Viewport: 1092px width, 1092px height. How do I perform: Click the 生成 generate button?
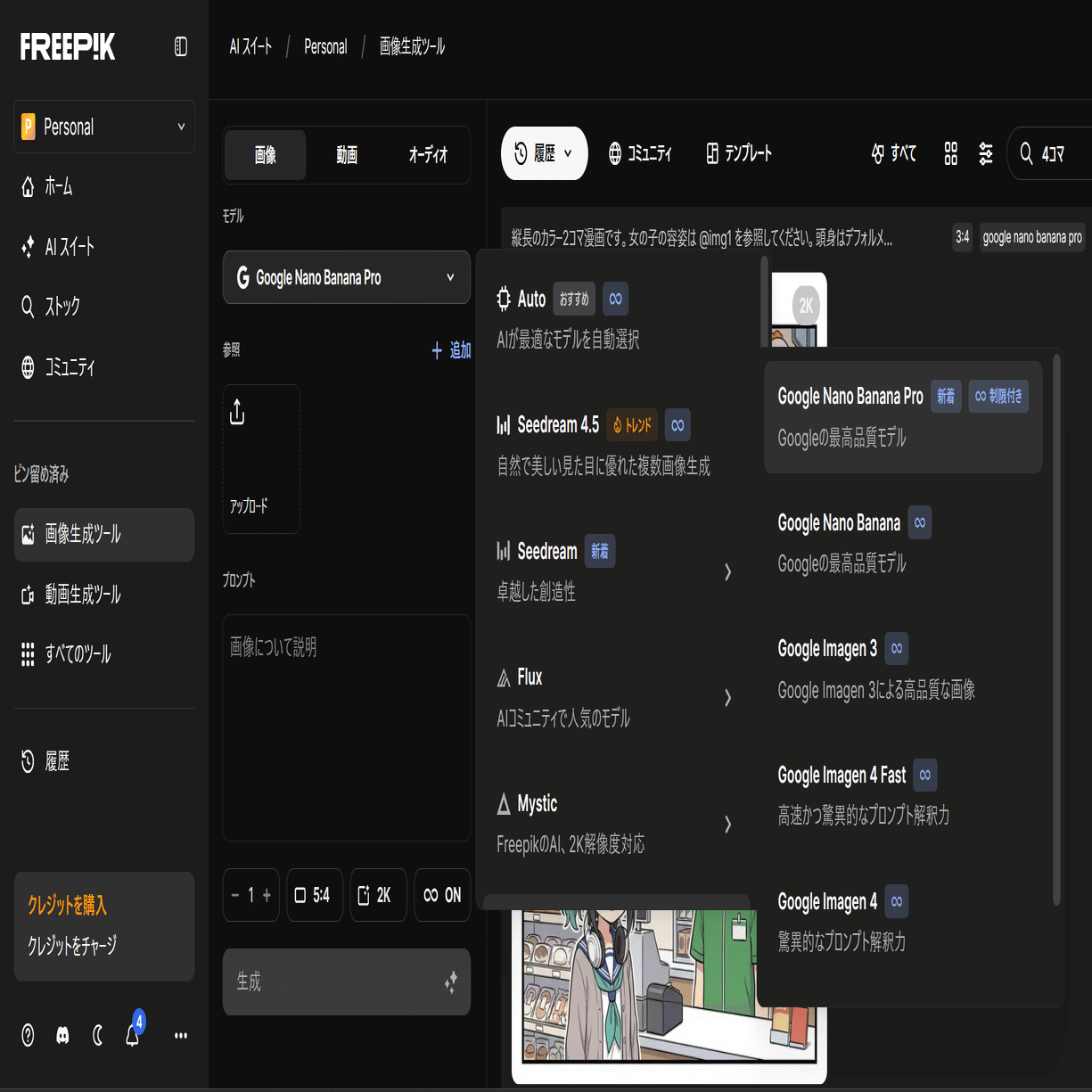coord(347,981)
